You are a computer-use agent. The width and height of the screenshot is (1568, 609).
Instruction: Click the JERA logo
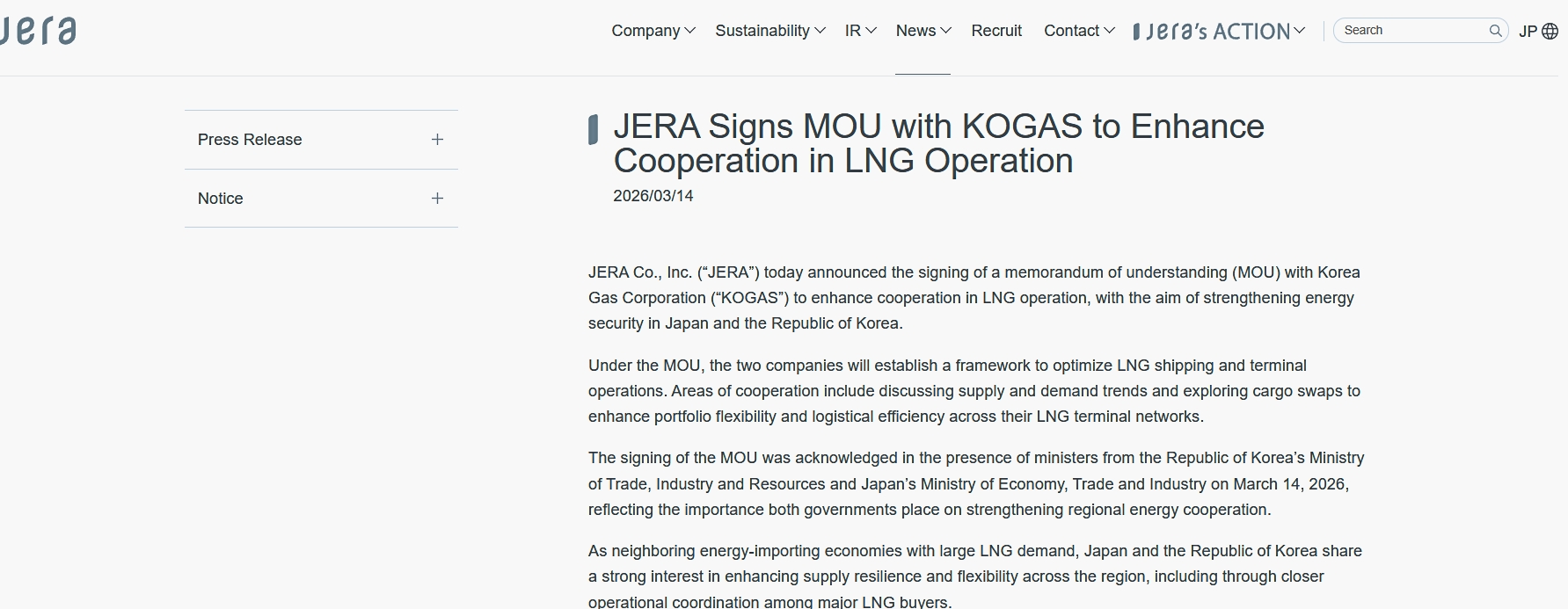click(39, 30)
